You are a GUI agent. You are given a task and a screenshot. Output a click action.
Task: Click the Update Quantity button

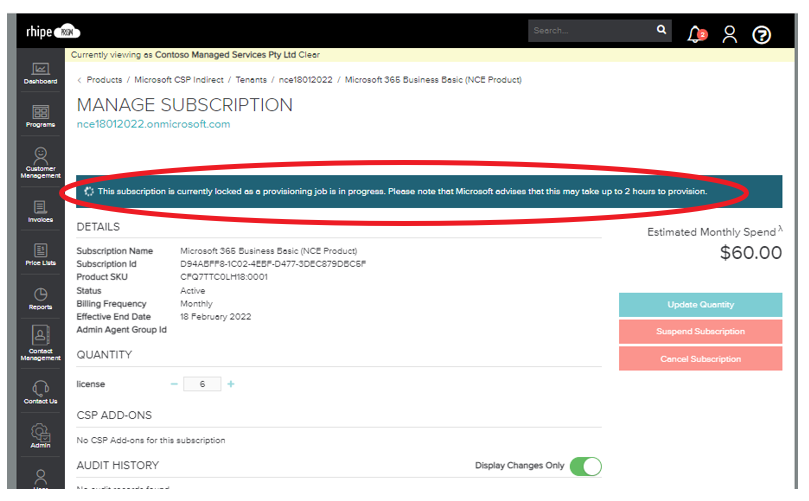click(x=700, y=305)
